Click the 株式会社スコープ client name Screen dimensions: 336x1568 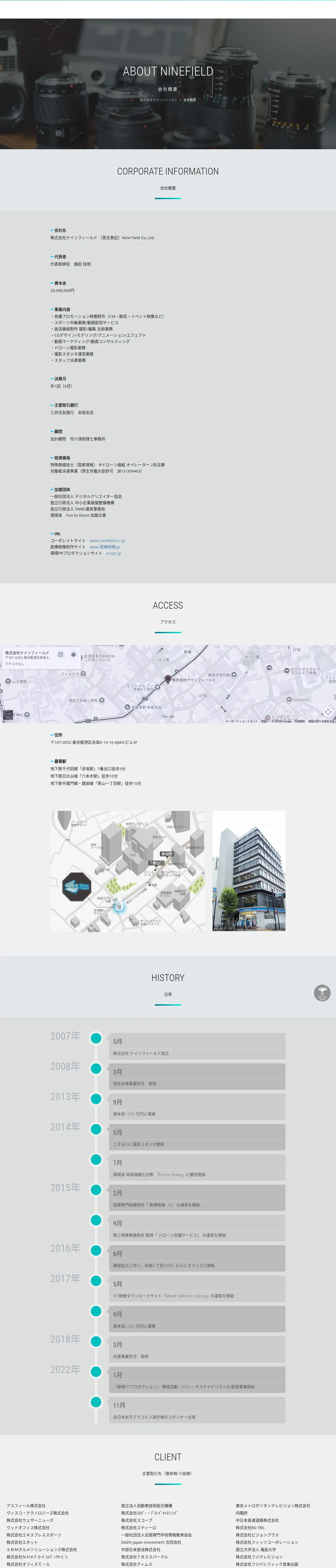pos(137,1520)
